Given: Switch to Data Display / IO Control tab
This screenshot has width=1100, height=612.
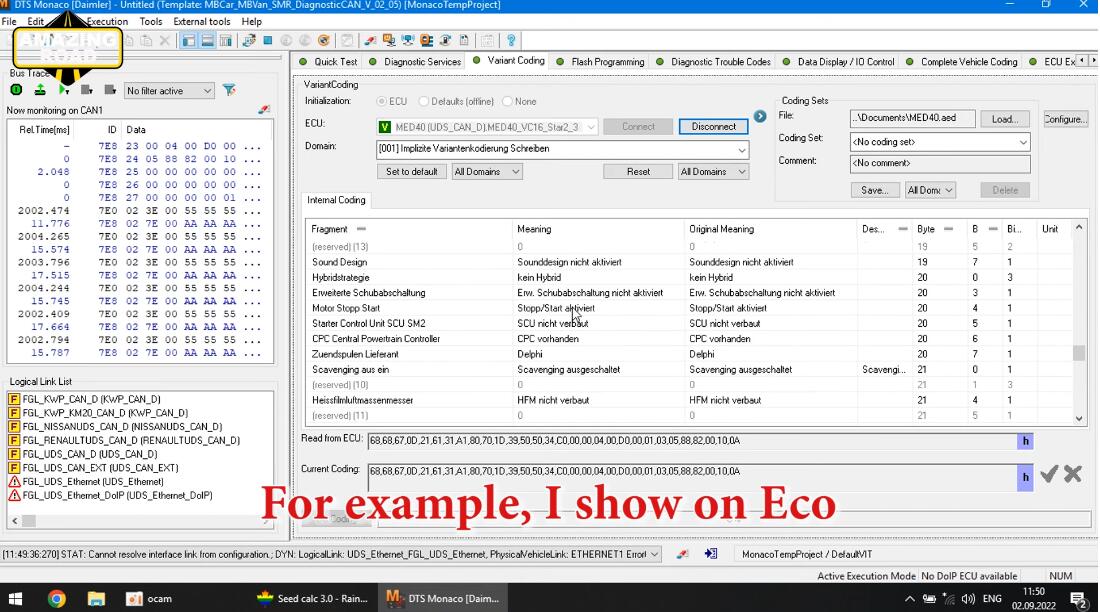Looking at the screenshot, I should coord(839,62).
